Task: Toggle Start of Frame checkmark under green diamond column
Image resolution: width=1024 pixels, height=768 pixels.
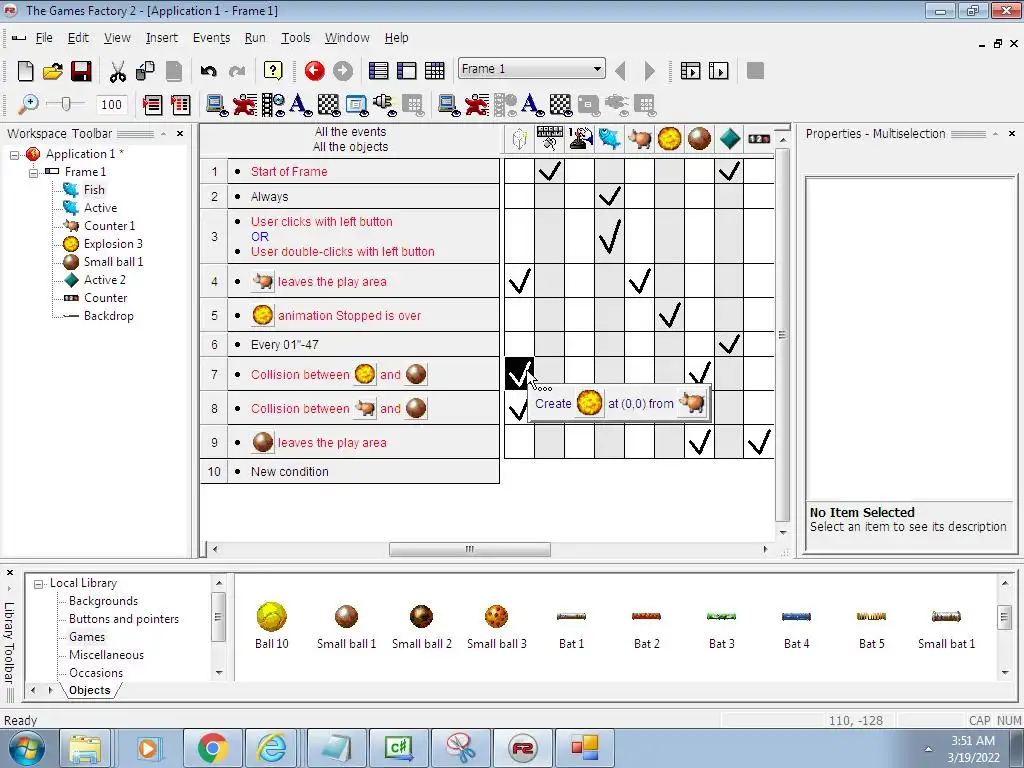Action: click(x=729, y=171)
